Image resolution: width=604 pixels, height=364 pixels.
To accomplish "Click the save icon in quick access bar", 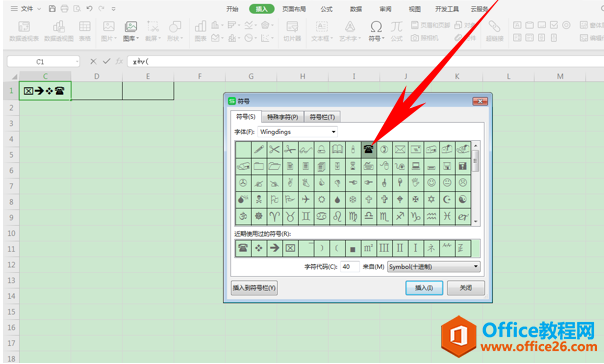I will pyautogui.click(x=52, y=8).
